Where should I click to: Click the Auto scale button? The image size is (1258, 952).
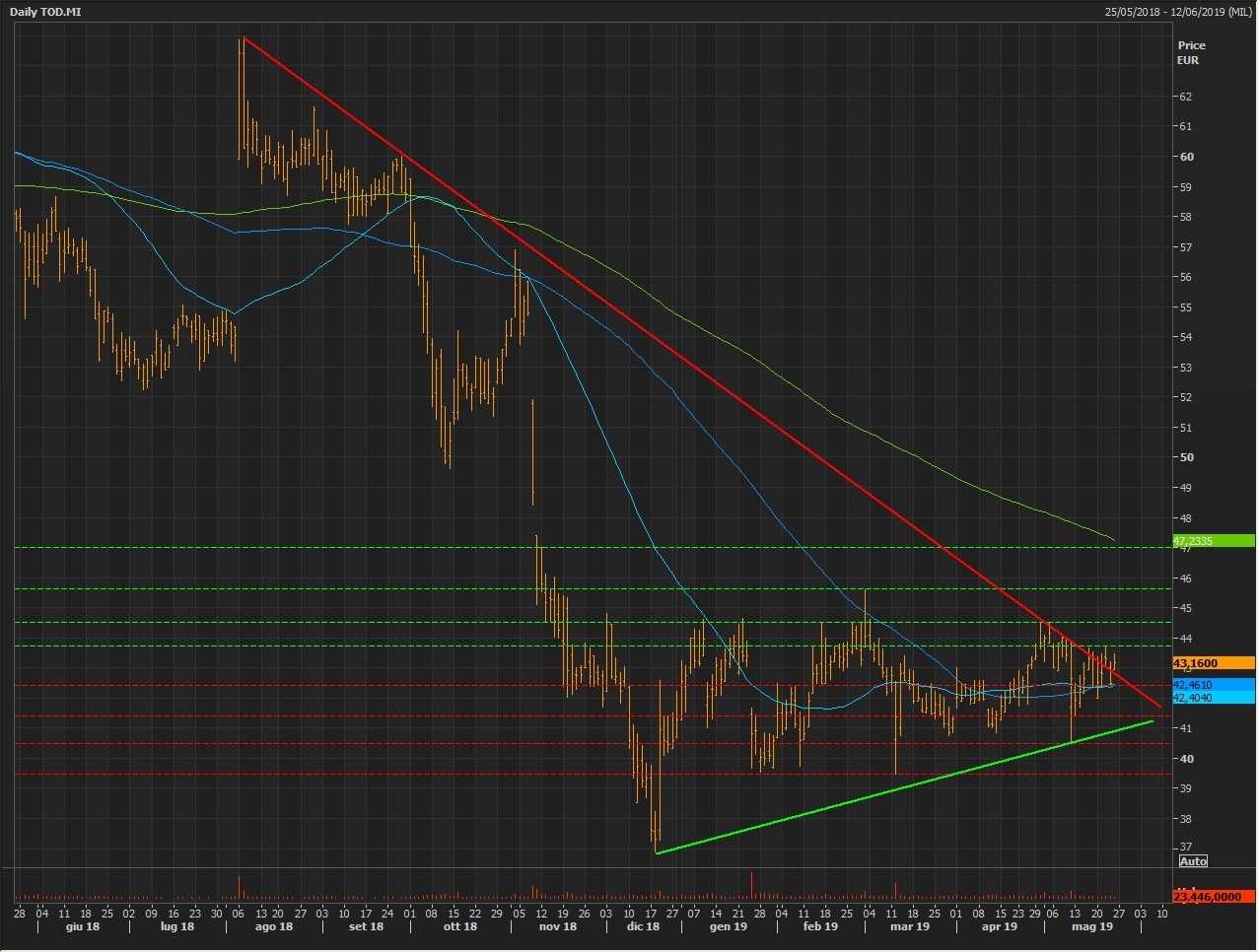[1193, 861]
